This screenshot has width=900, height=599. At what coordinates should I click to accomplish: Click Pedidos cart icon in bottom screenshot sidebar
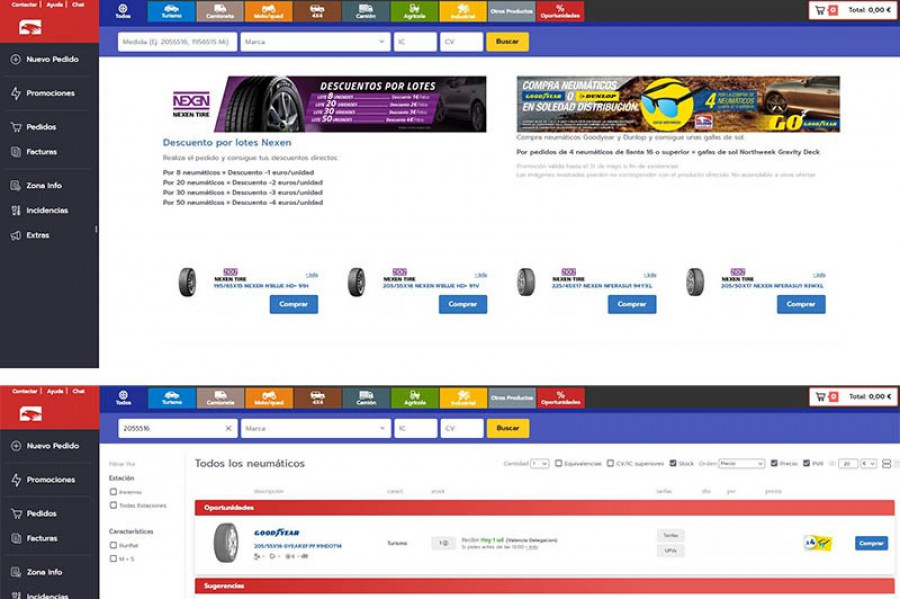click(17, 514)
